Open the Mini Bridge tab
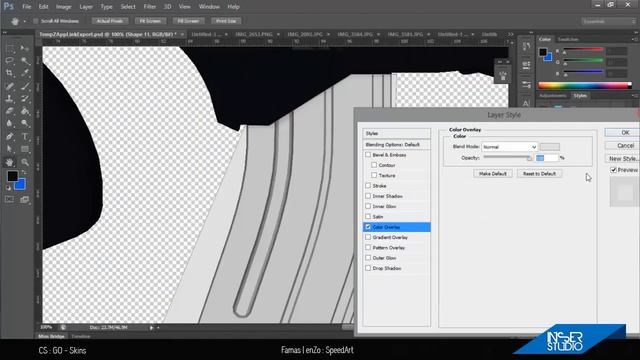This screenshot has width=640, height=360. coord(51,336)
